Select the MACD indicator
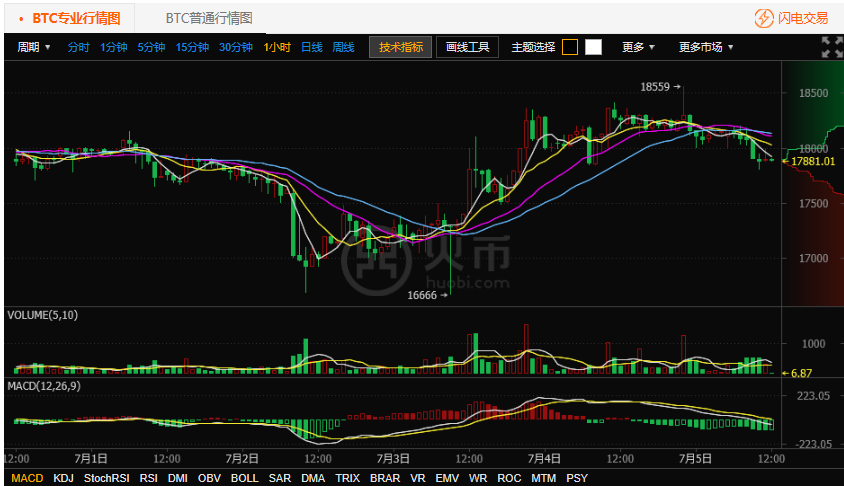 pos(27,478)
